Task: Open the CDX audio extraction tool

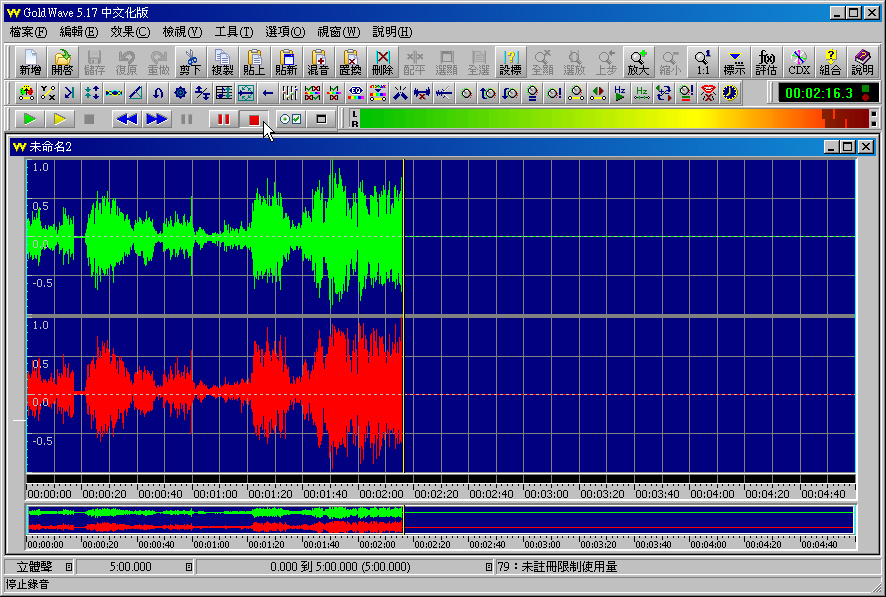Action: 798,62
